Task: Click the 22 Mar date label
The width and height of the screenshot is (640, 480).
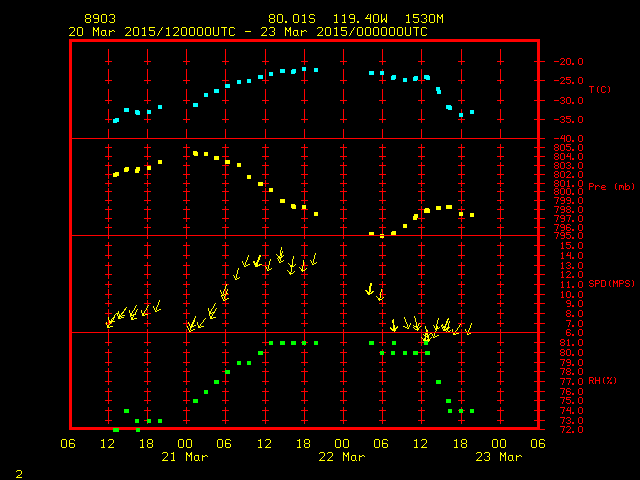Action: click(x=342, y=457)
